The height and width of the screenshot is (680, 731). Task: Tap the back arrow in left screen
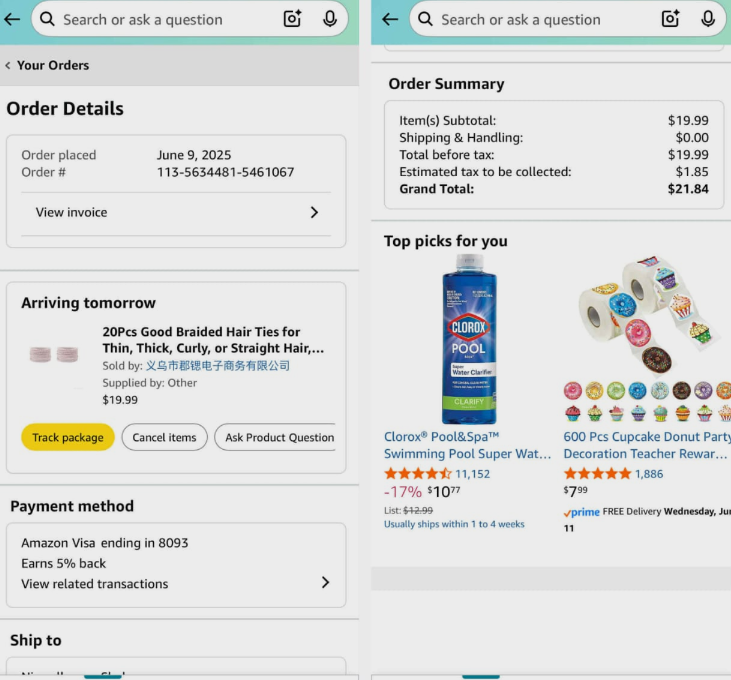click(x=12, y=19)
